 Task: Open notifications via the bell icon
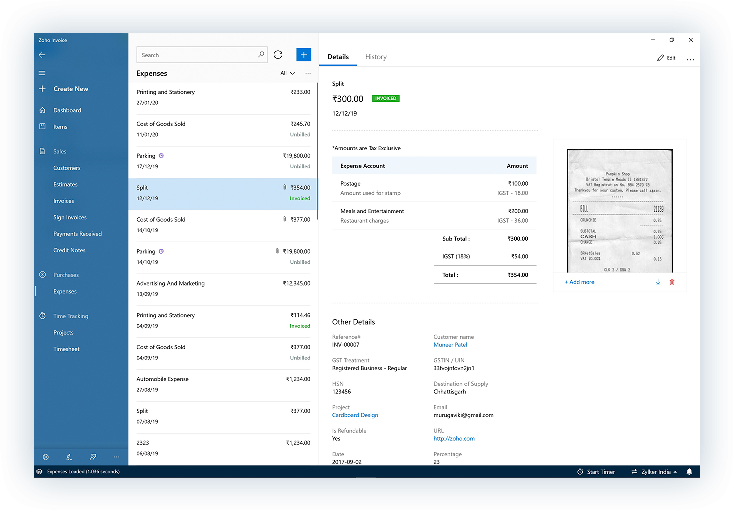click(x=689, y=471)
